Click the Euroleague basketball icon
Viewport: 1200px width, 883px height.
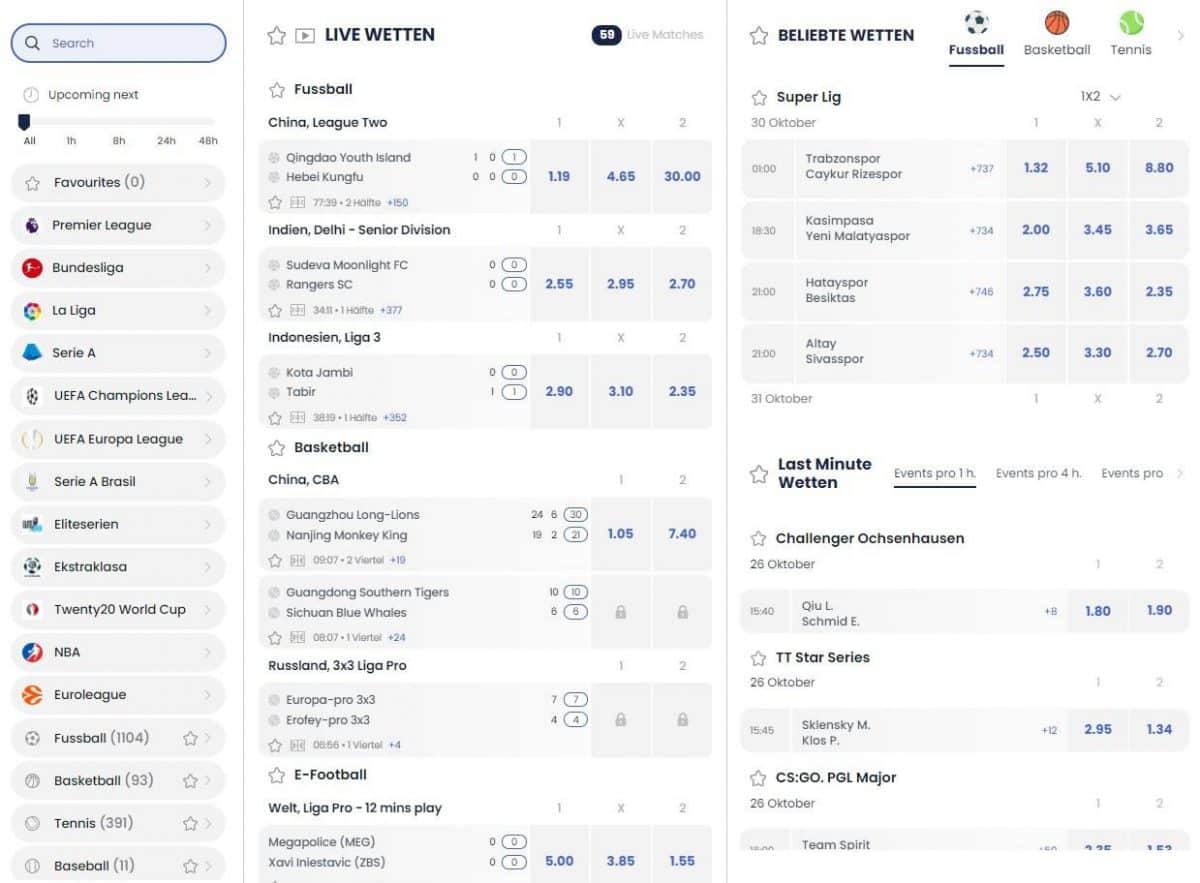(x=32, y=695)
